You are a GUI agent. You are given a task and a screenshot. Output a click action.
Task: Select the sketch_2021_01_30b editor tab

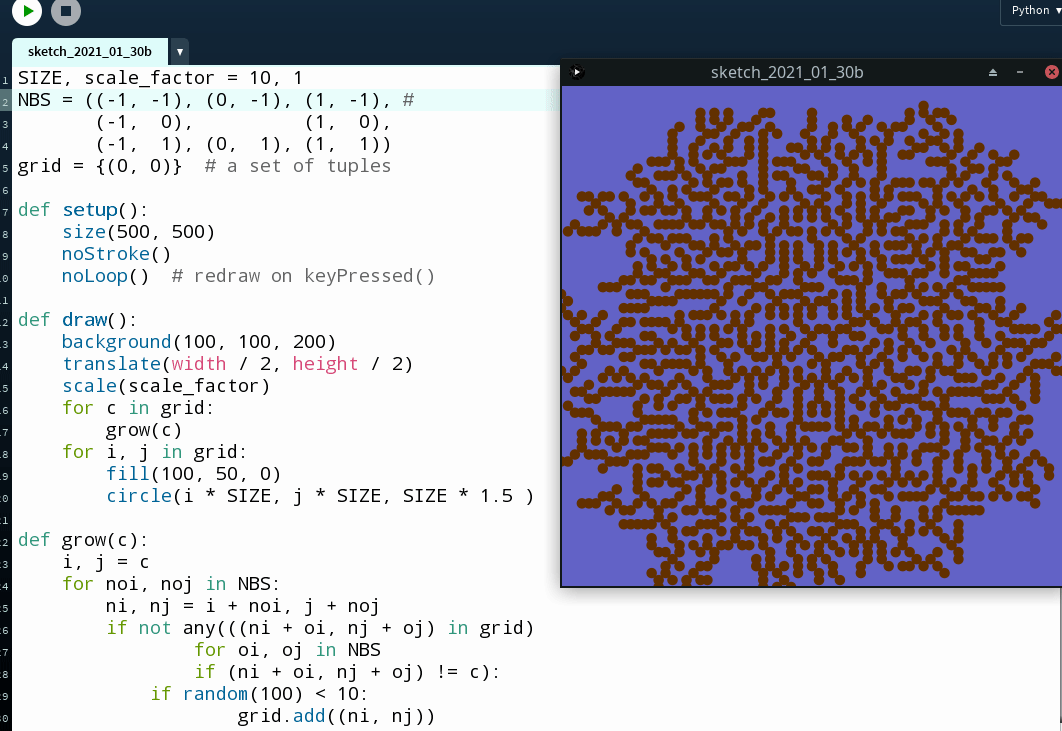tap(89, 51)
